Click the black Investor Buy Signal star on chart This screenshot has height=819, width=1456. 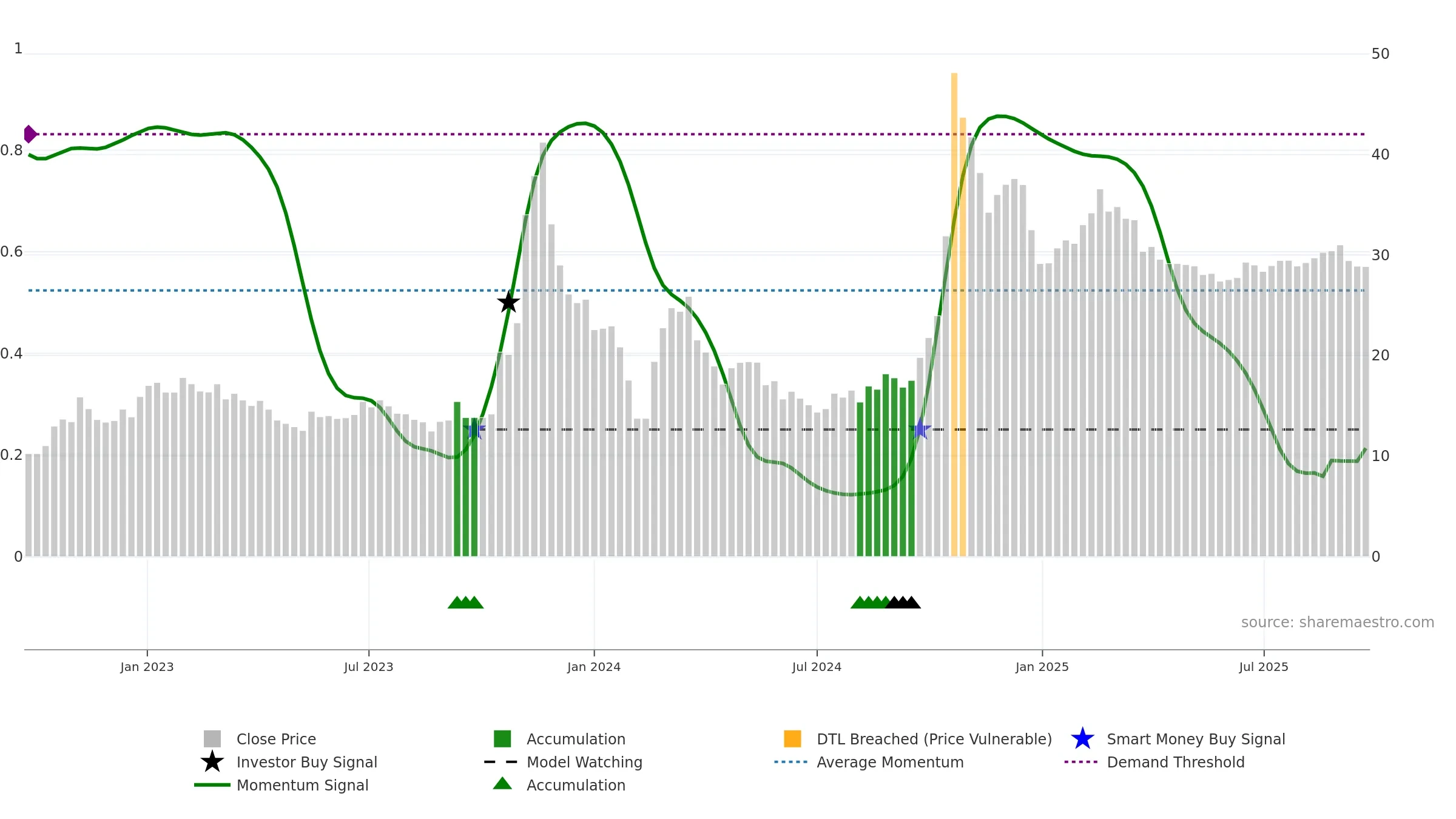click(508, 302)
